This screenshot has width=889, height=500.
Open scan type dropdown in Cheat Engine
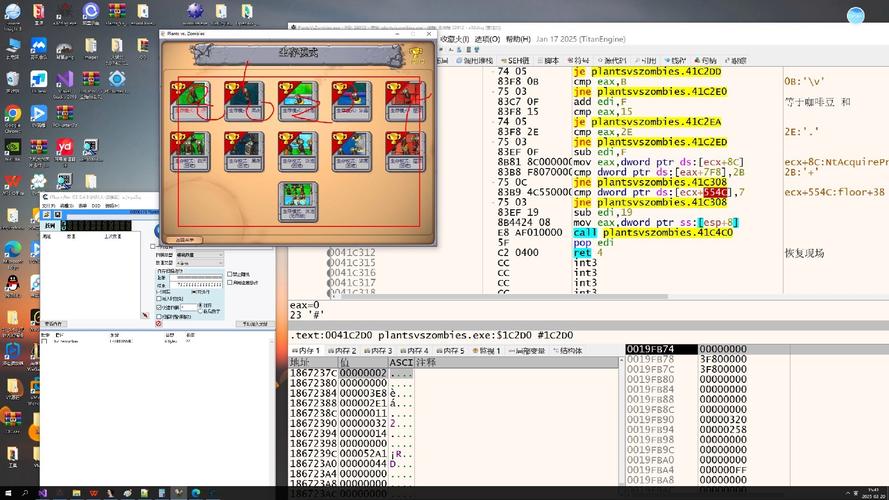coord(200,255)
